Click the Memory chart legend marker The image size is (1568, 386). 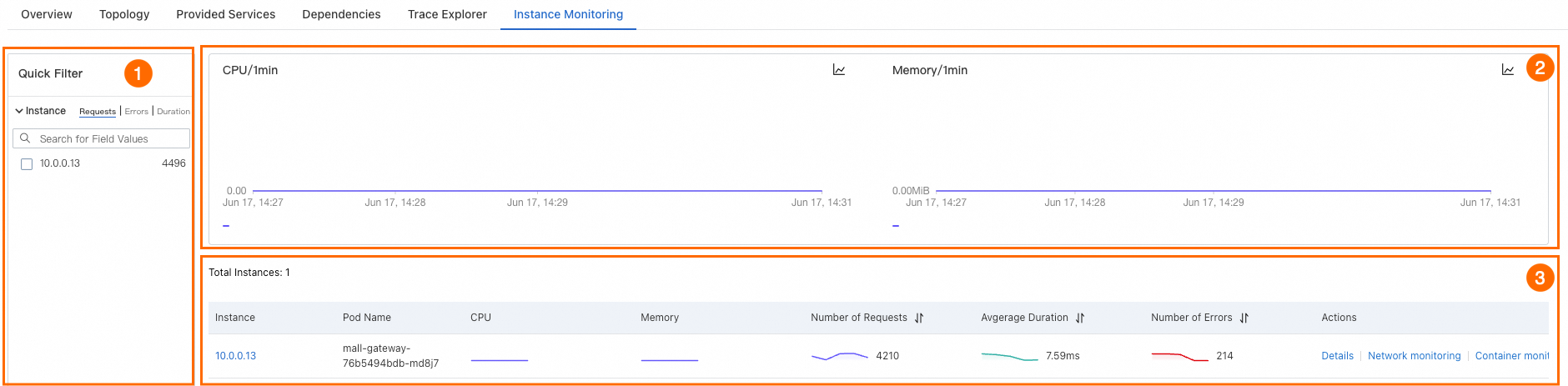click(896, 225)
